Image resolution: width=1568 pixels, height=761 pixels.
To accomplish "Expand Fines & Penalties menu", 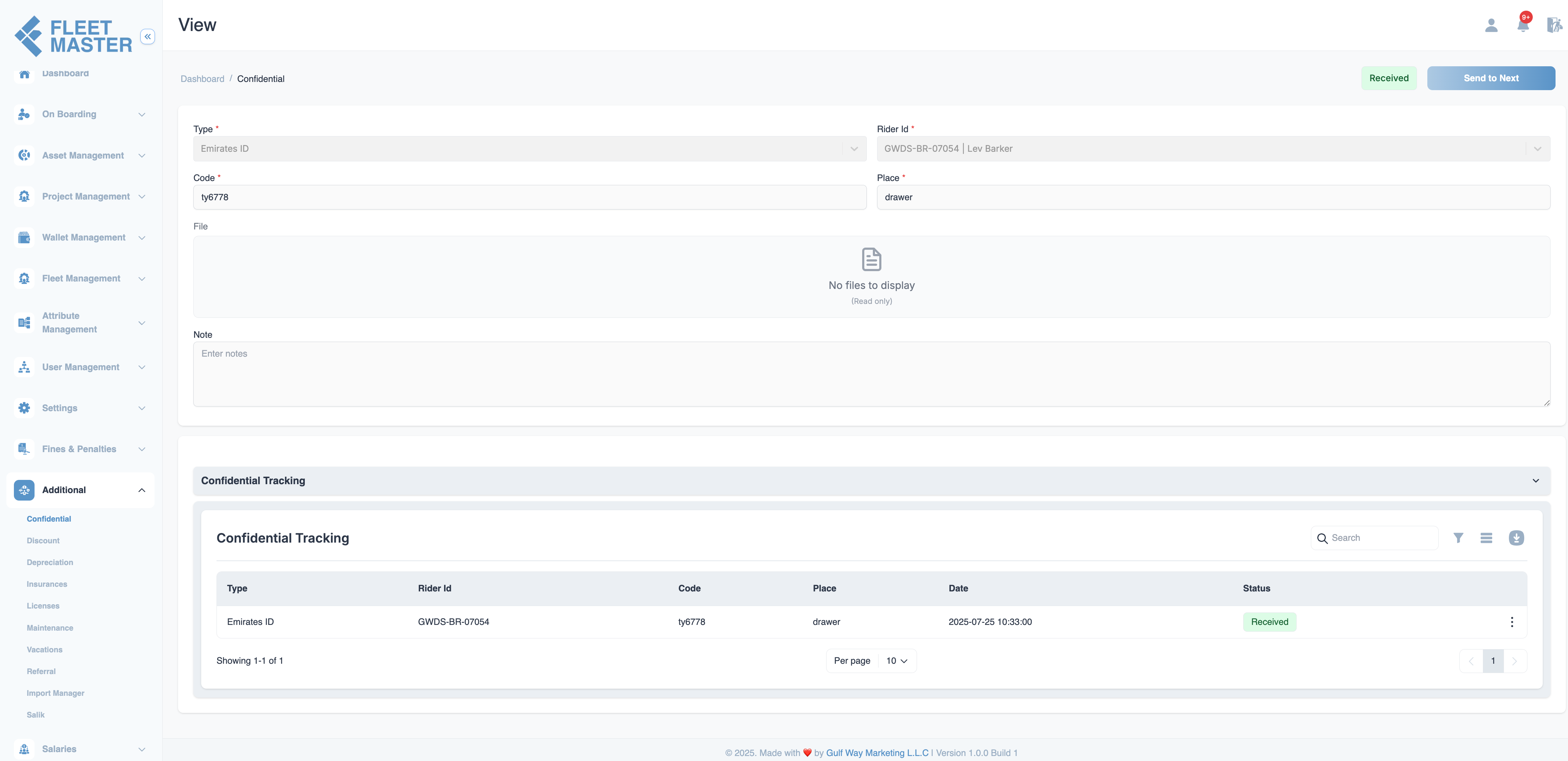I will [x=142, y=449].
